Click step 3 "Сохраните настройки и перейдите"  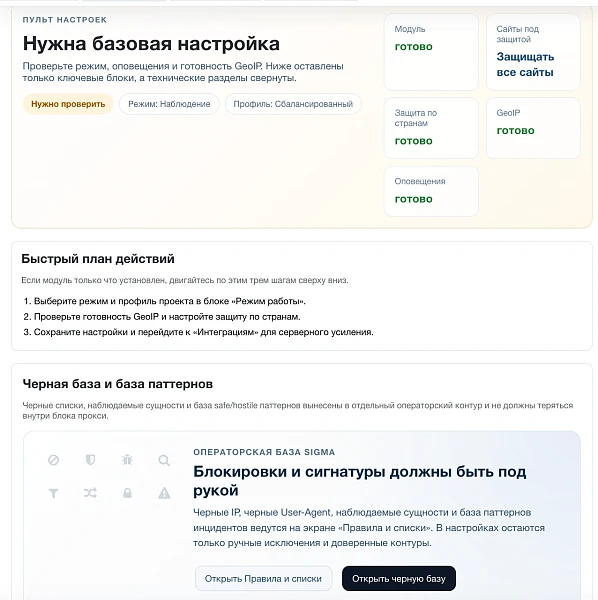198,332
